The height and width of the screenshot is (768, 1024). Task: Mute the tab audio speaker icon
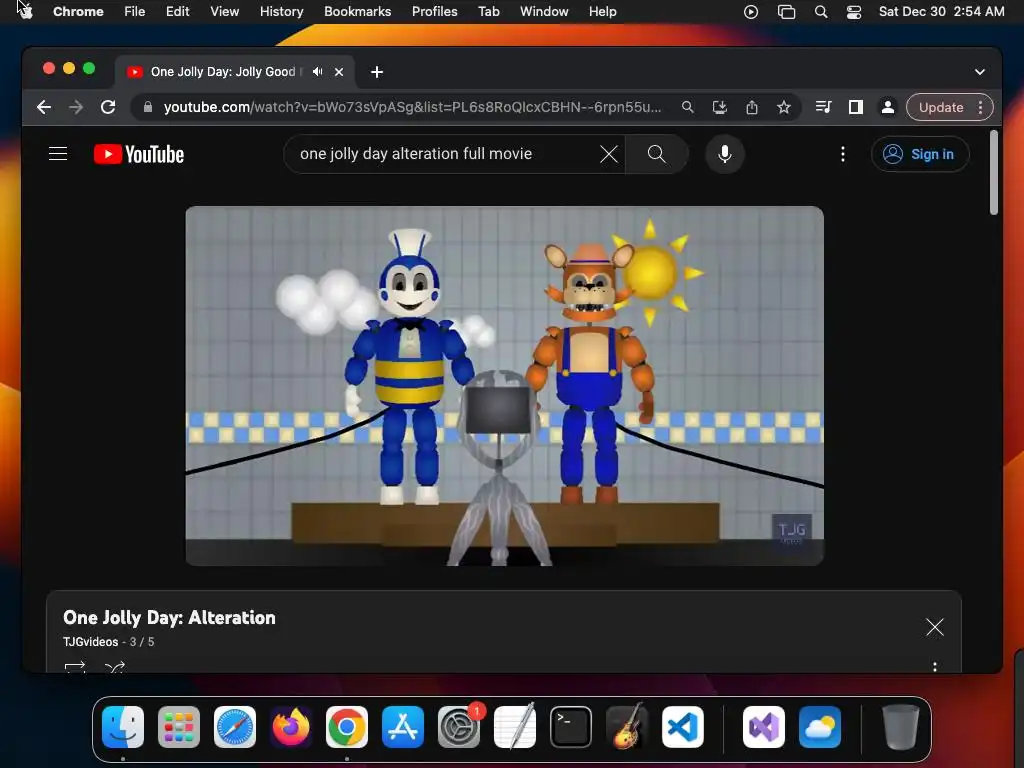tap(317, 72)
